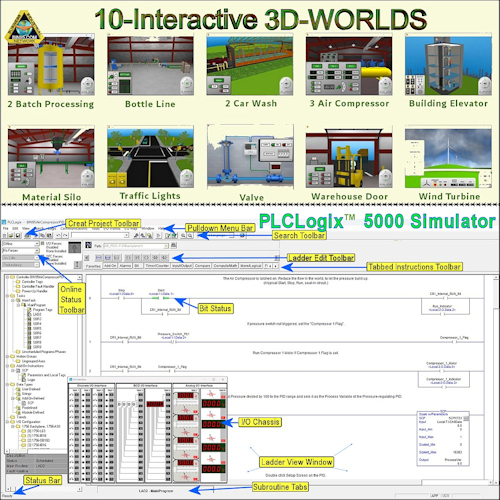The height and width of the screenshot is (500, 500).
Task: Select the Compare instruction tab
Action: [202, 266]
